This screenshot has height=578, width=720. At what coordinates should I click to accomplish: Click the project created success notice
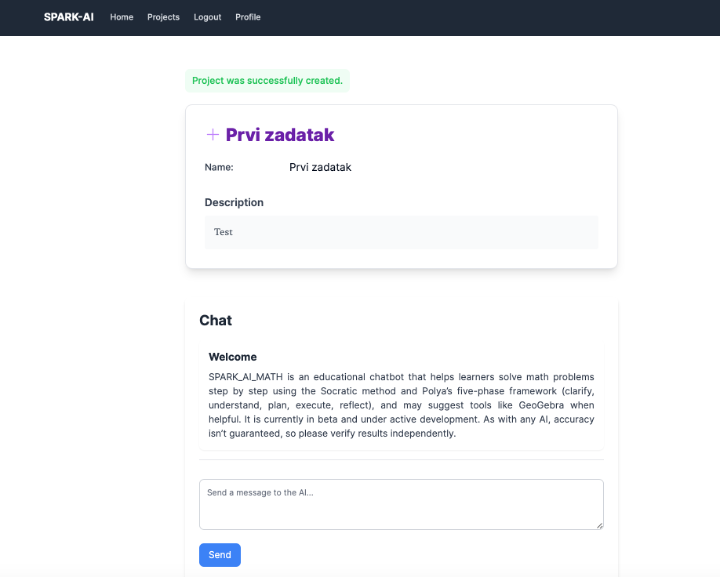tap(267, 80)
